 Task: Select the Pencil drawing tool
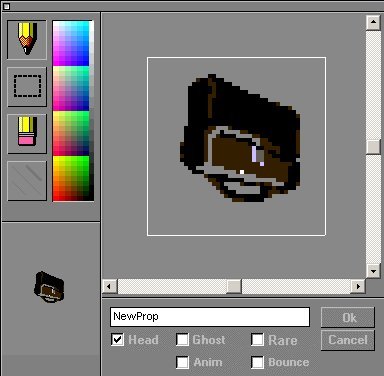pos(27,40)
